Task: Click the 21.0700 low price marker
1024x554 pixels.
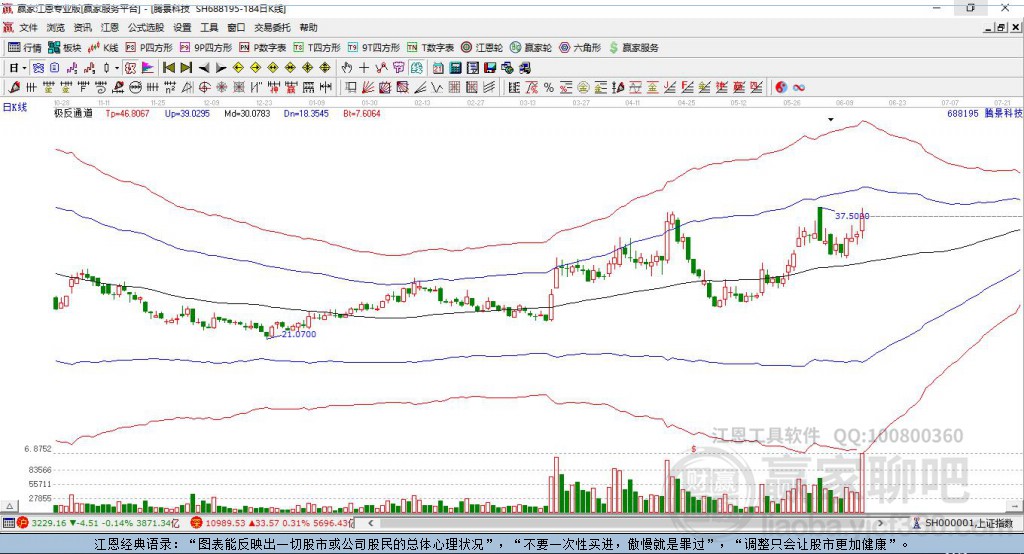Action: [299, 334]
